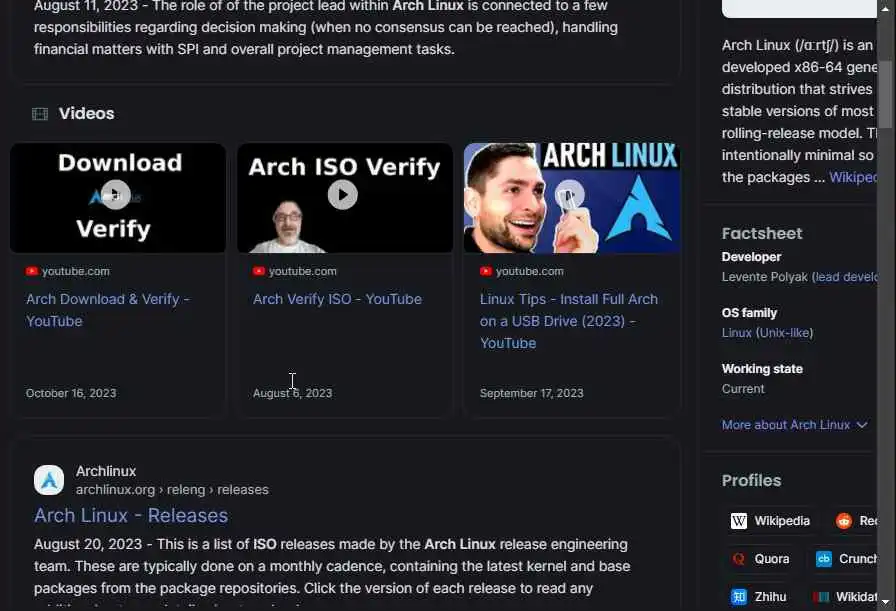Image resolution: width=896 pixels, height=611 pixels.
Task: Click the August 6, 2023 video date
Action: (x=292, y=393)
